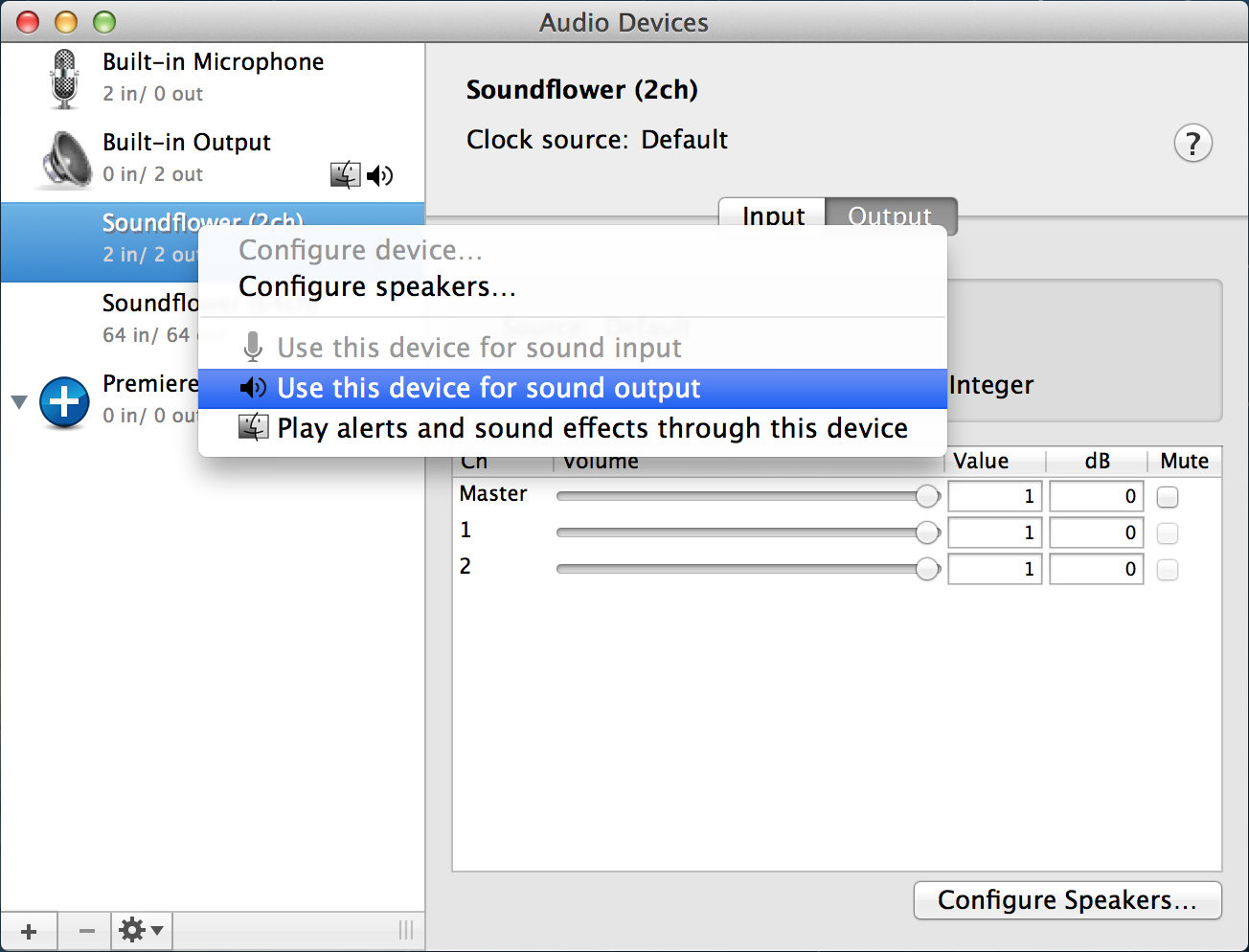The image size is (1249, 952).
Task: Click the Mute column header
Action: coord(1185,462)
